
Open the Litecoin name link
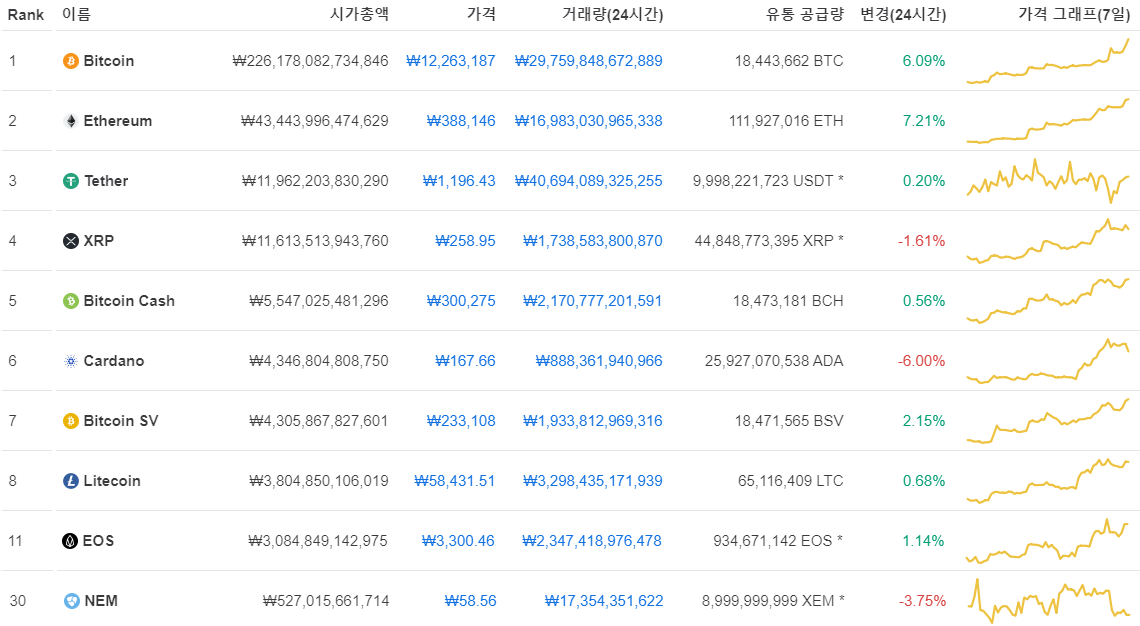coord(112,481)
